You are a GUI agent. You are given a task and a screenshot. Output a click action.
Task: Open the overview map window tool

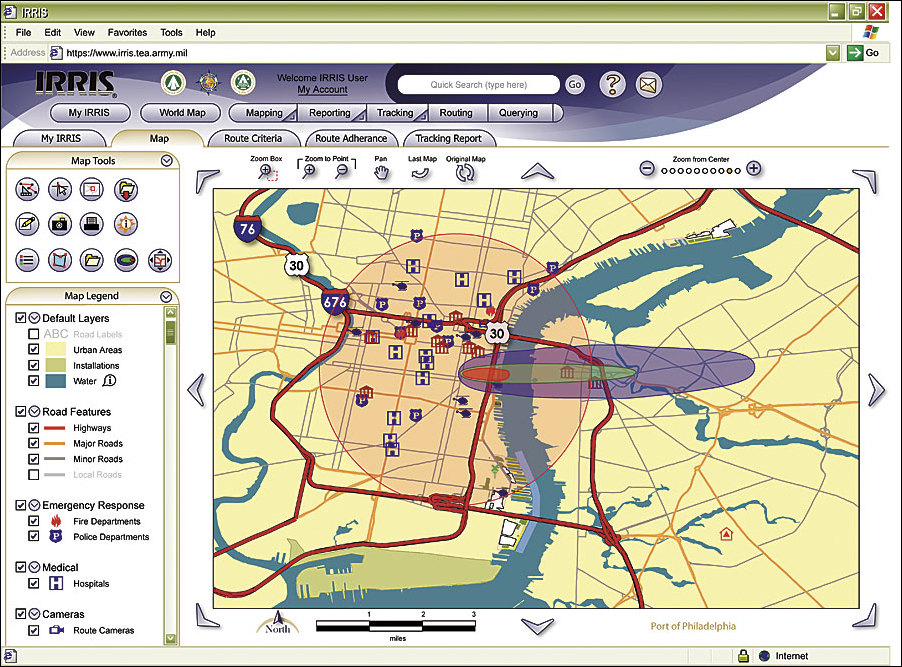coord(92,189)
